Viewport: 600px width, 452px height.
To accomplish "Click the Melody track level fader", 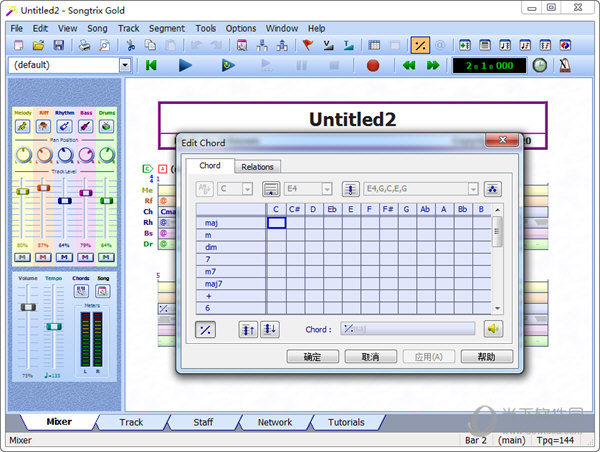I will tap(23, 191).
